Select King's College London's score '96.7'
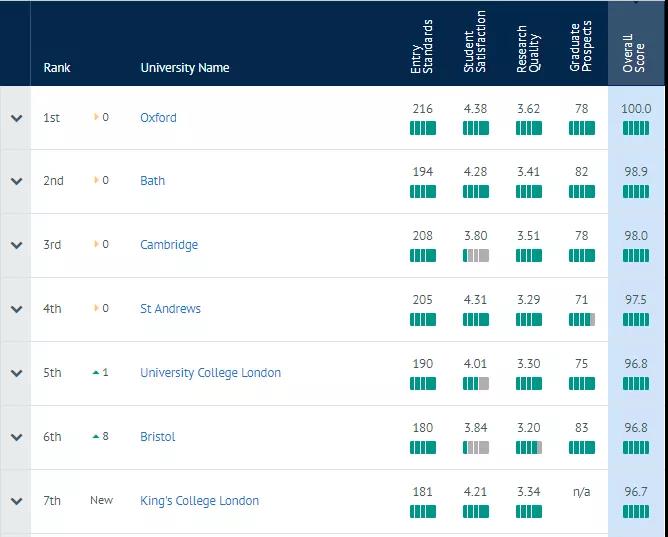The image size is (668, 537). [x=636, y=492]
